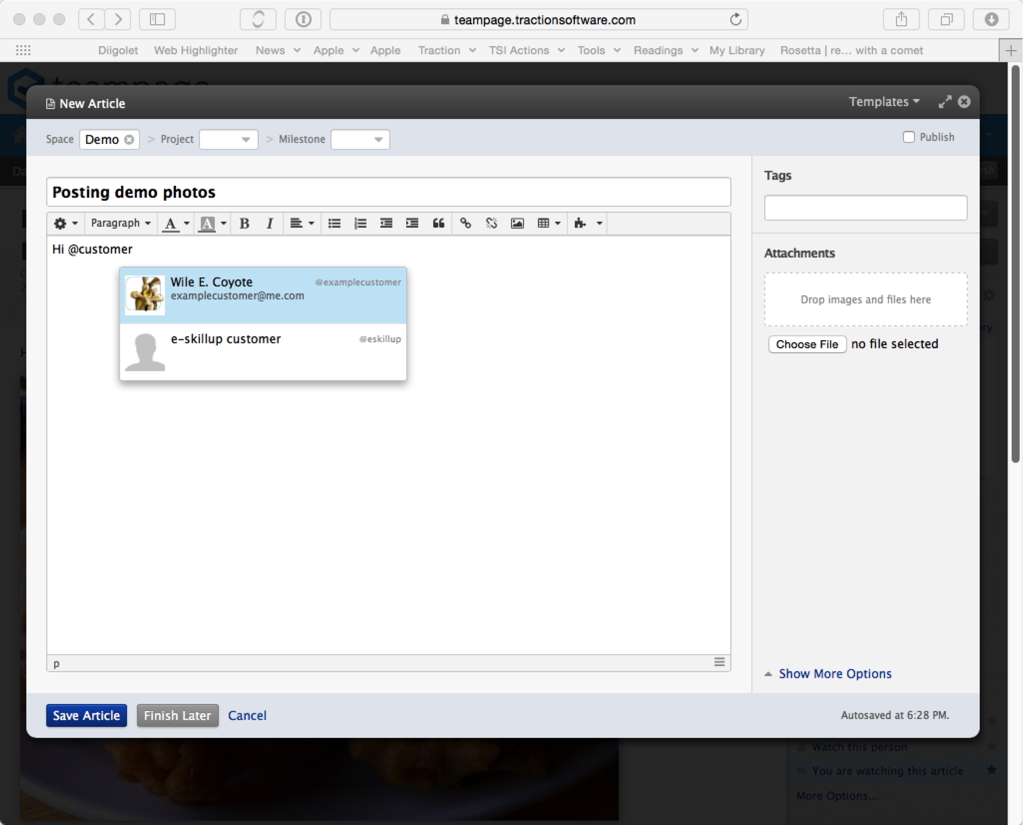Click the Cancel link

point(247,716)
